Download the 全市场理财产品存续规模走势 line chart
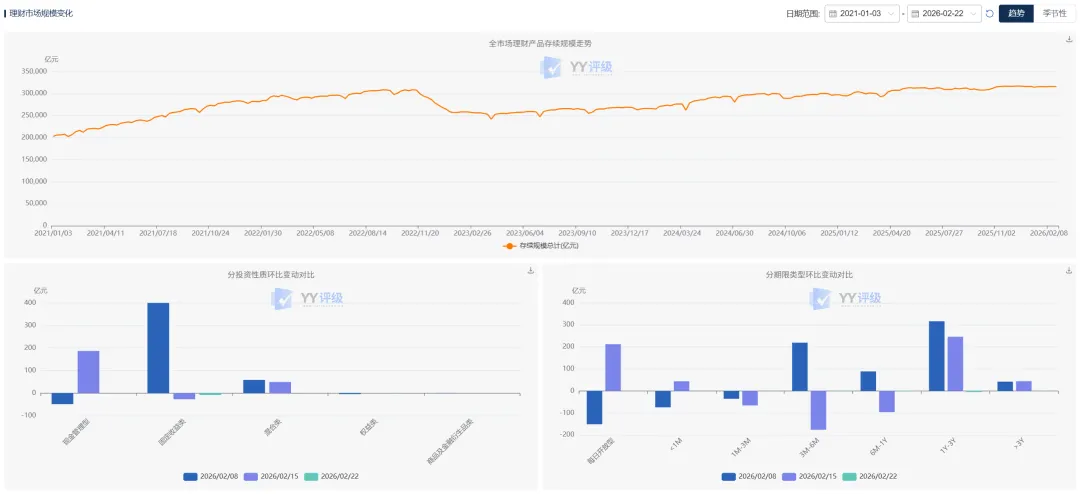This screenshot has height=494, width=1080. (1070, 39)
